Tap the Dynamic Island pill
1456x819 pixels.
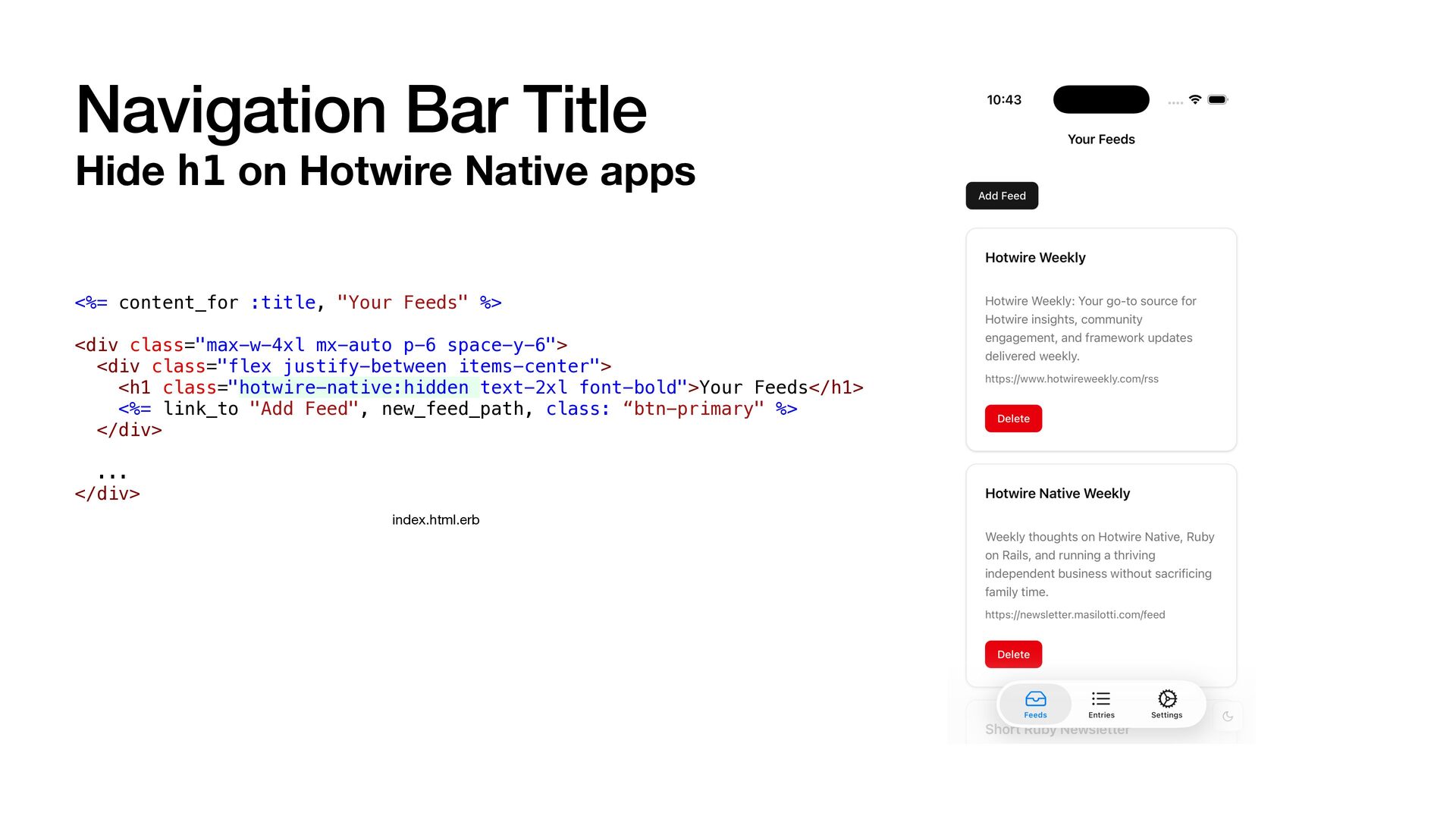pyautogui.click(x=1101, y=99)
